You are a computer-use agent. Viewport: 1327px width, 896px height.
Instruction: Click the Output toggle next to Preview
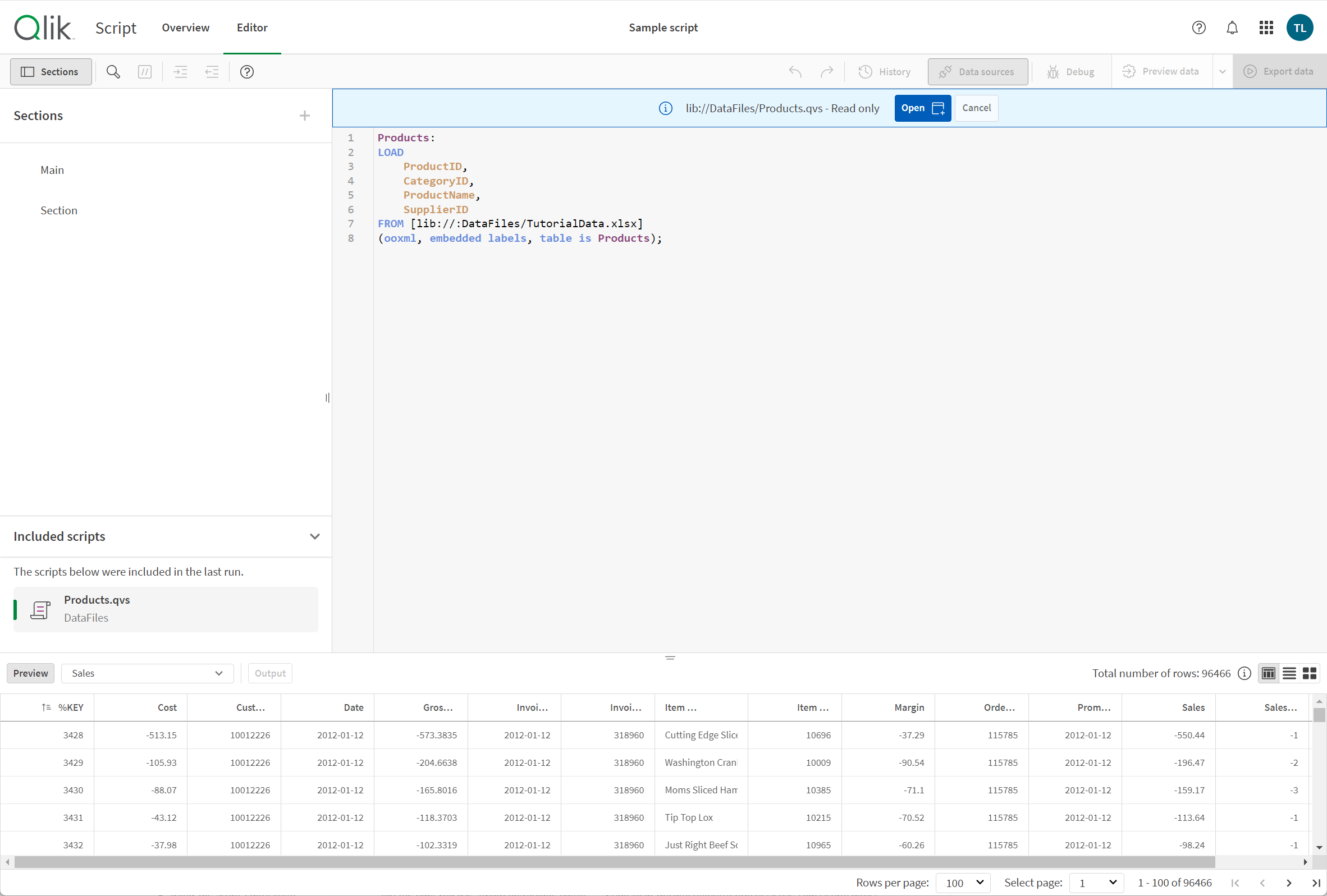[269, 673]
